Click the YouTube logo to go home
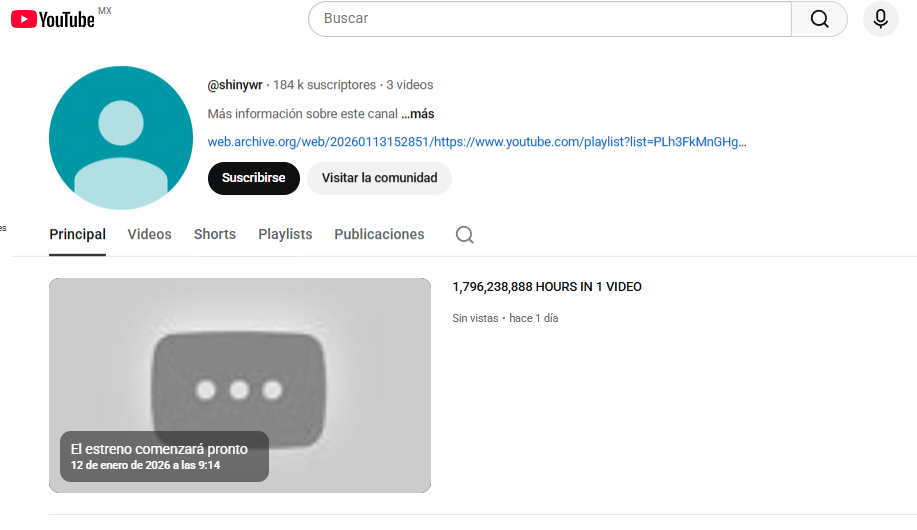The image size is (917, 530). [x=53, y=19]
